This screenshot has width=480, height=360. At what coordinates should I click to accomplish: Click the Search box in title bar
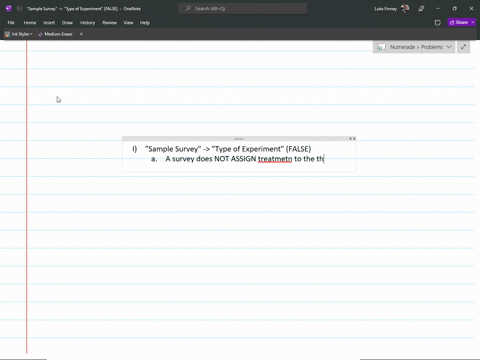(x=243, y=9)
